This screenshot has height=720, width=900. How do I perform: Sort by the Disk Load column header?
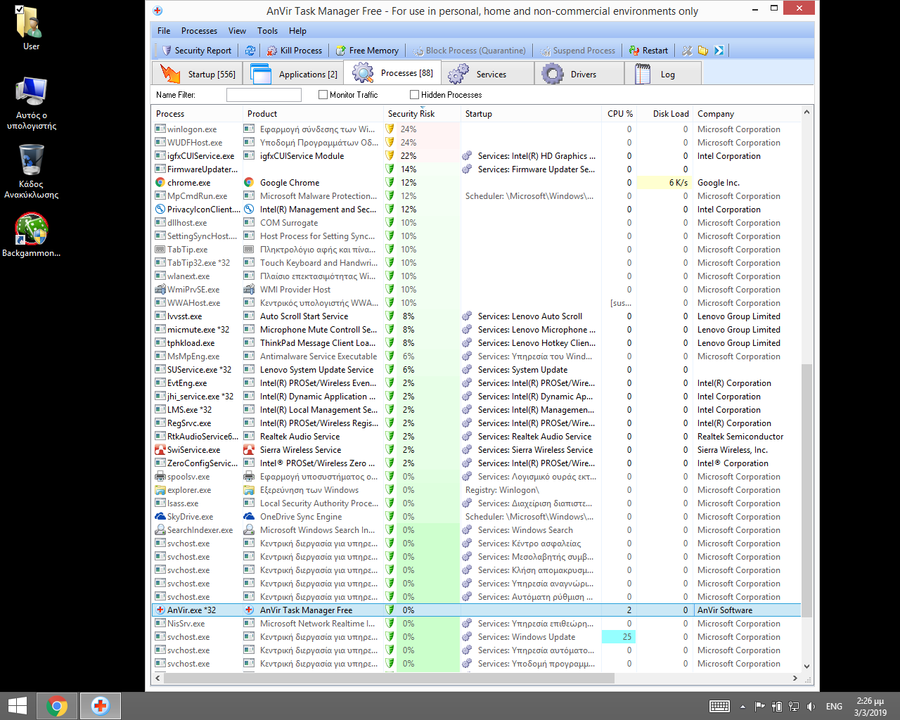tap(665, 114)
